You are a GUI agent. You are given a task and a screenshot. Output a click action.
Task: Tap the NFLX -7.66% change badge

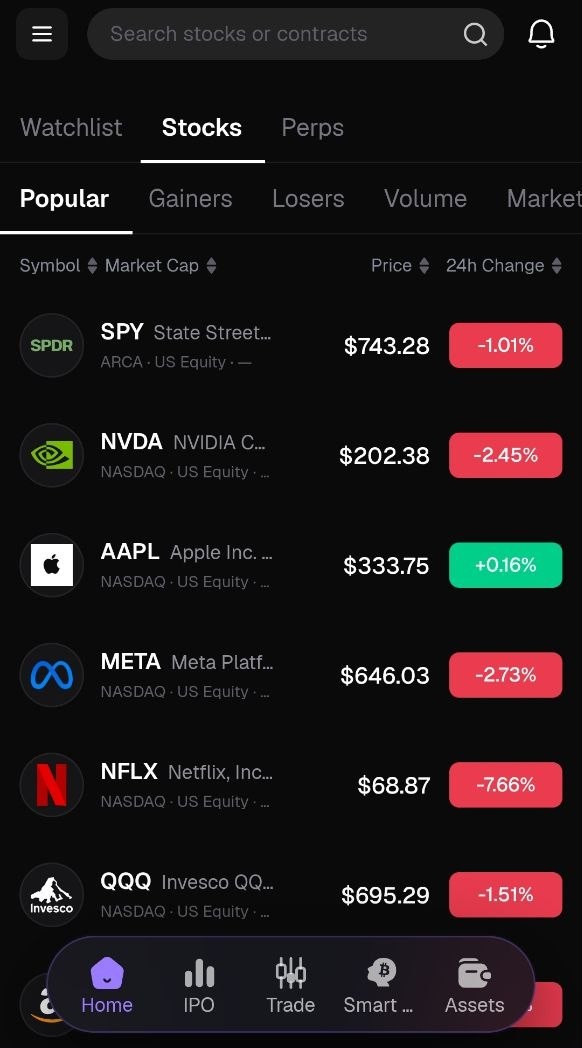[506, 785]
